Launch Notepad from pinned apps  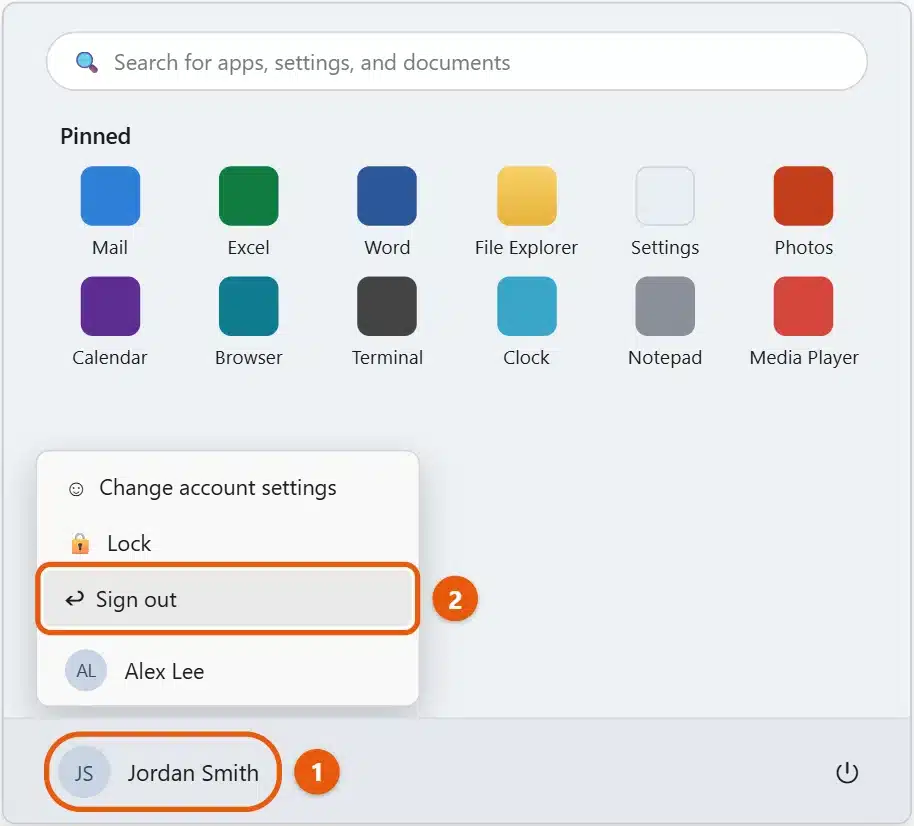click(665, 307)
